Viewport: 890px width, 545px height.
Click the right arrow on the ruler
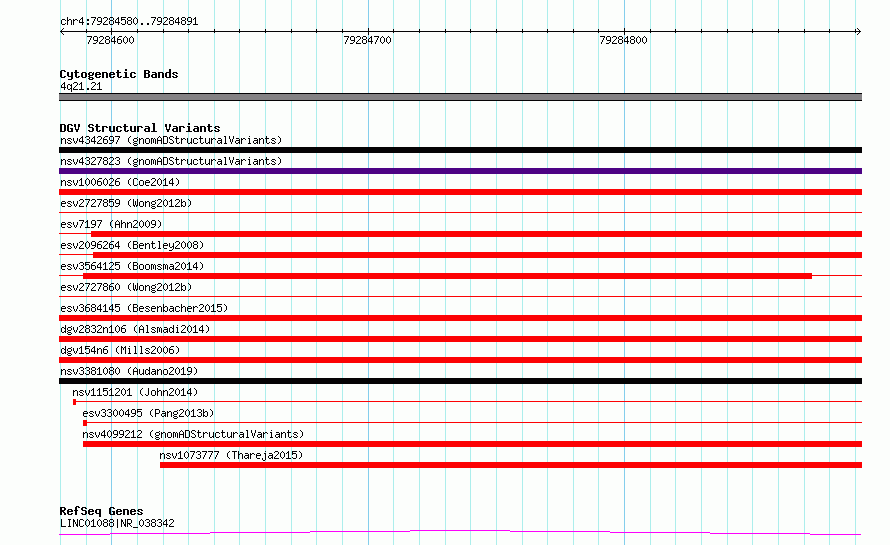pyautogui.click(x=858, y=32)
